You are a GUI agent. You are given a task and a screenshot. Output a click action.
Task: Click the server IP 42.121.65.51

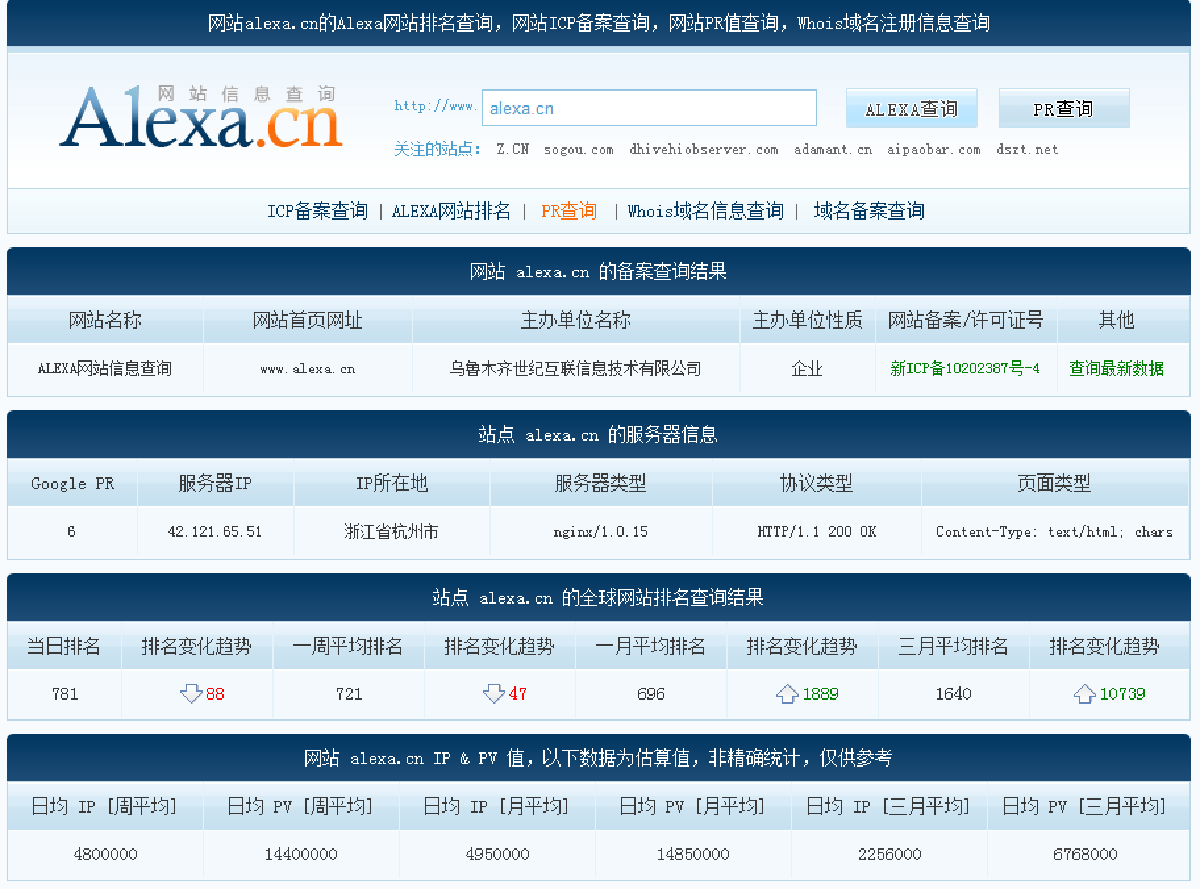215,531
